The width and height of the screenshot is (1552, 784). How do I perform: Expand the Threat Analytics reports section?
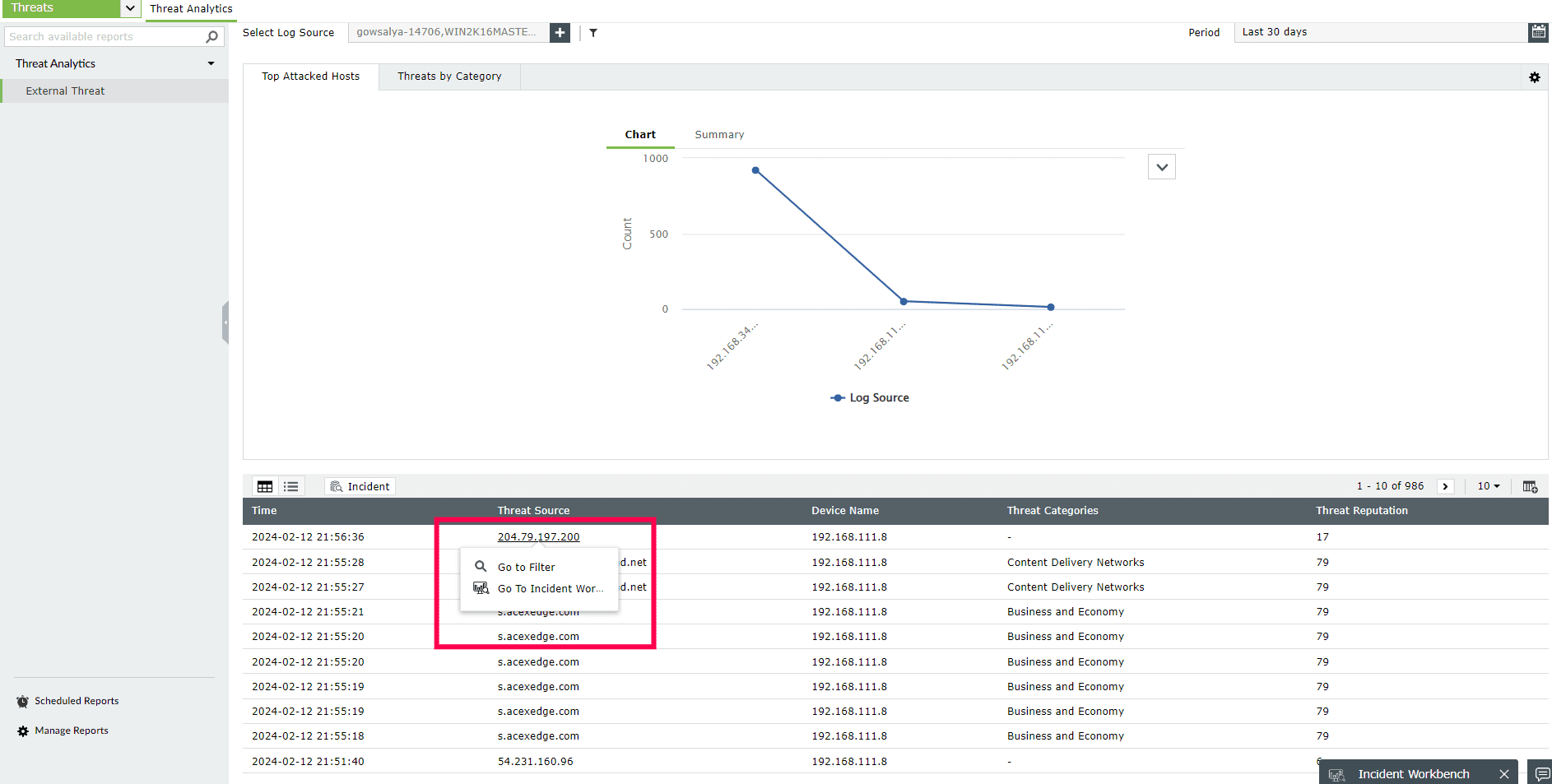point(211,63)
